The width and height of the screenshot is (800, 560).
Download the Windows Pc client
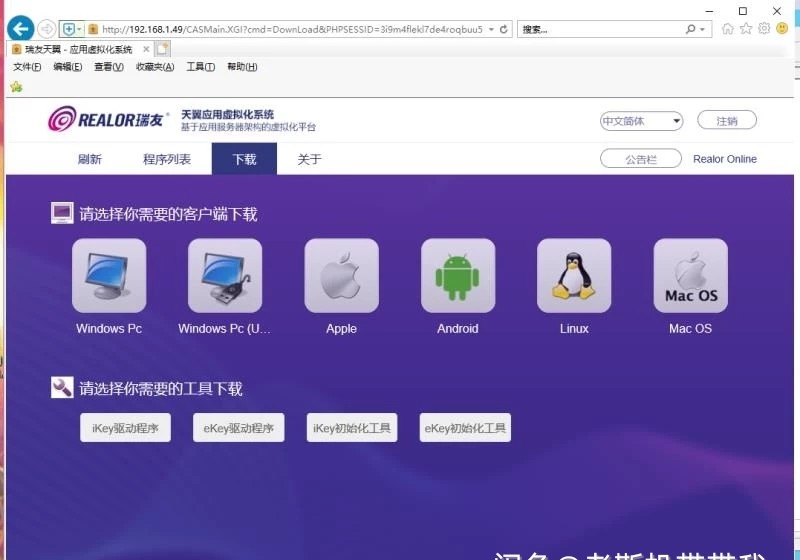point(109,275)
